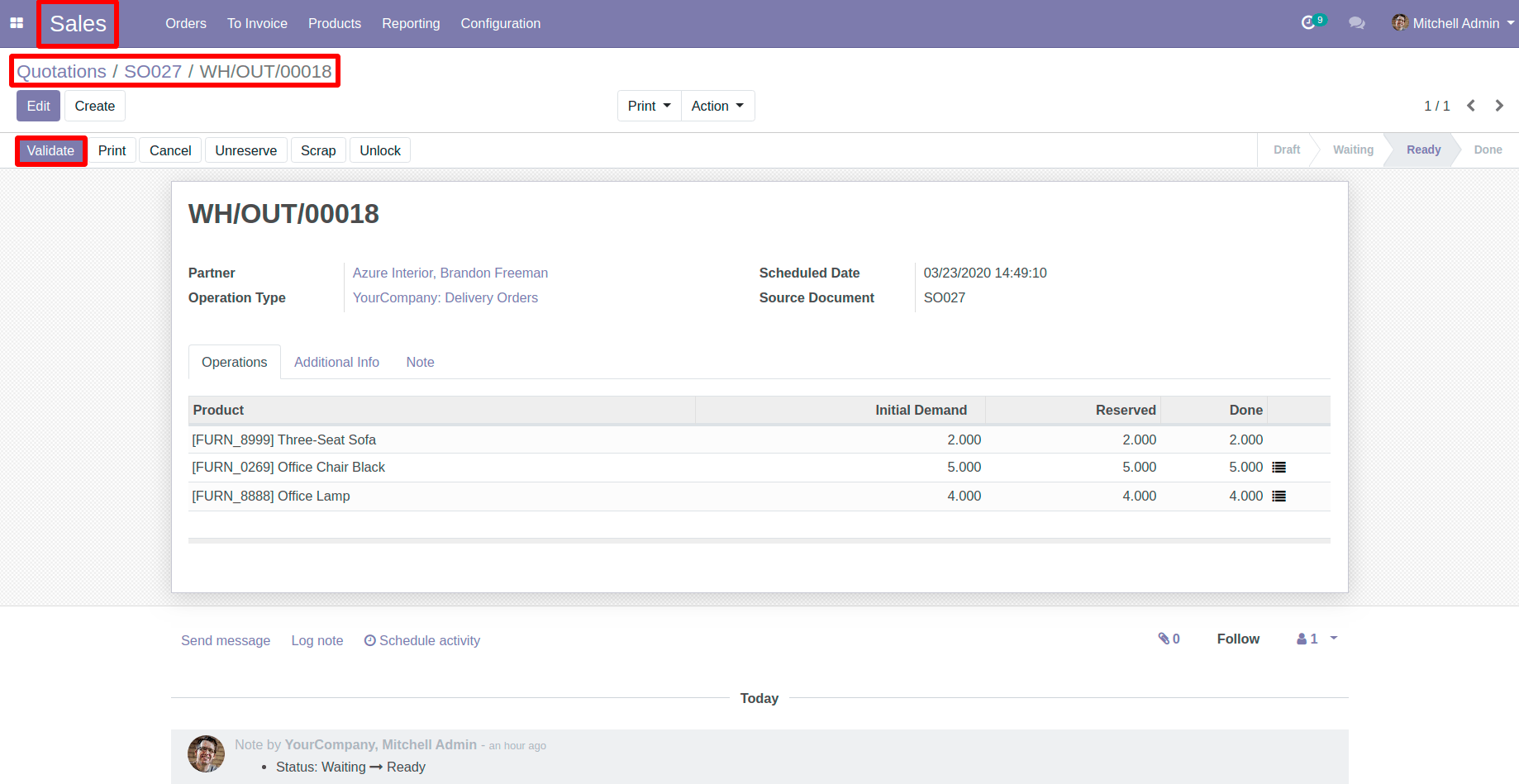Click Schedule activity
This screenshot has width=1519, height=784.
[422, 640]
